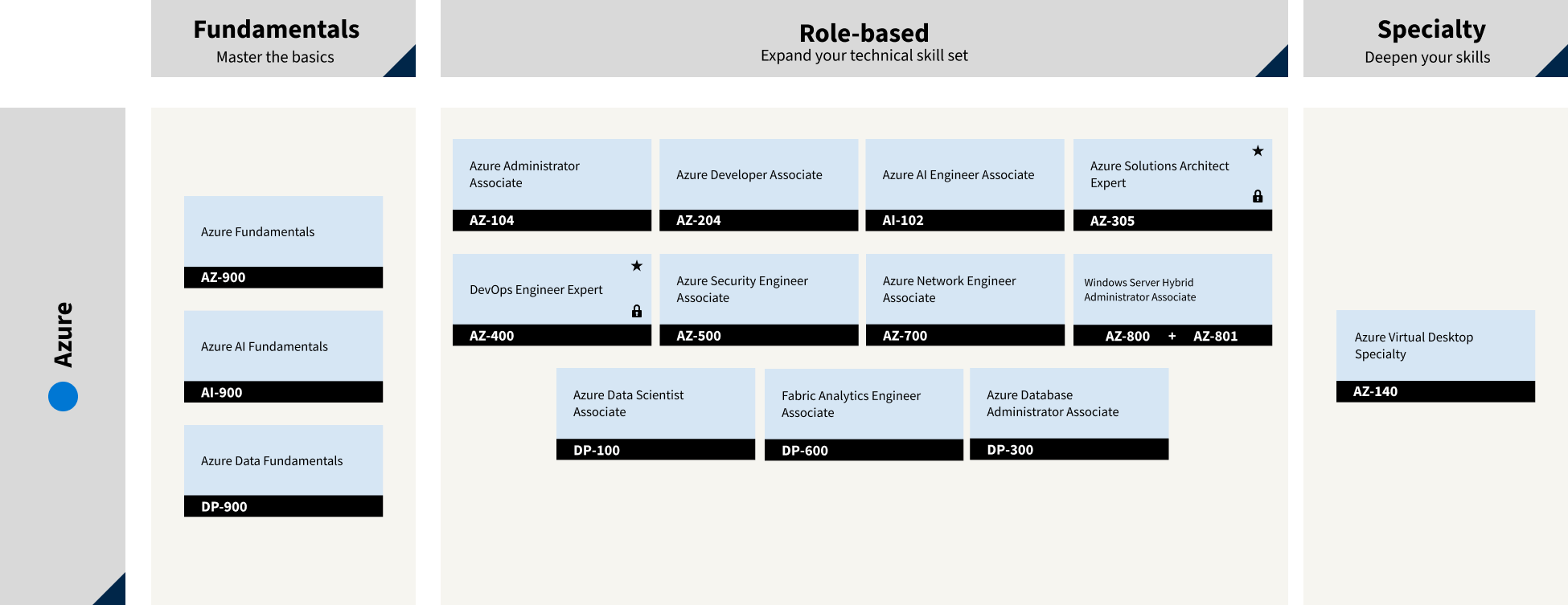The image size is (1568, 605).
Task: Click the star icon on DevOps Engineer Expert
Action: [x=637, y=266]
